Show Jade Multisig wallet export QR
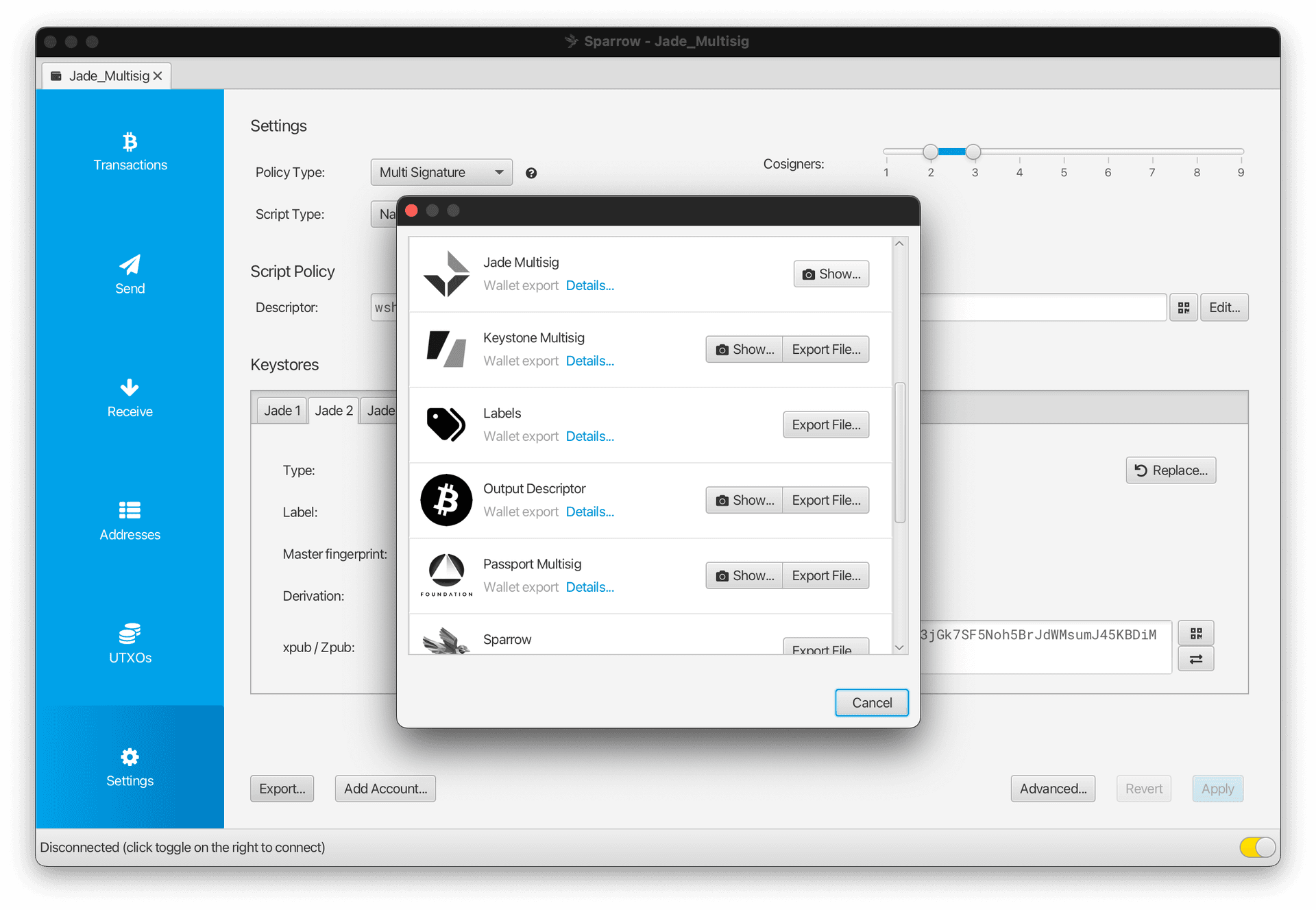The height and width of the screenshot is (910, 1316). coord(831,274)
